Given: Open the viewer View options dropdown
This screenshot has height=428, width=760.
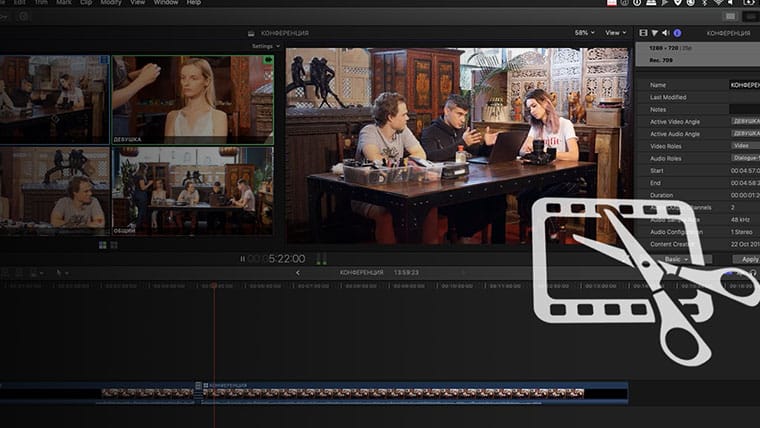Looking at the screenshot, I should click(x=615, y=33).
